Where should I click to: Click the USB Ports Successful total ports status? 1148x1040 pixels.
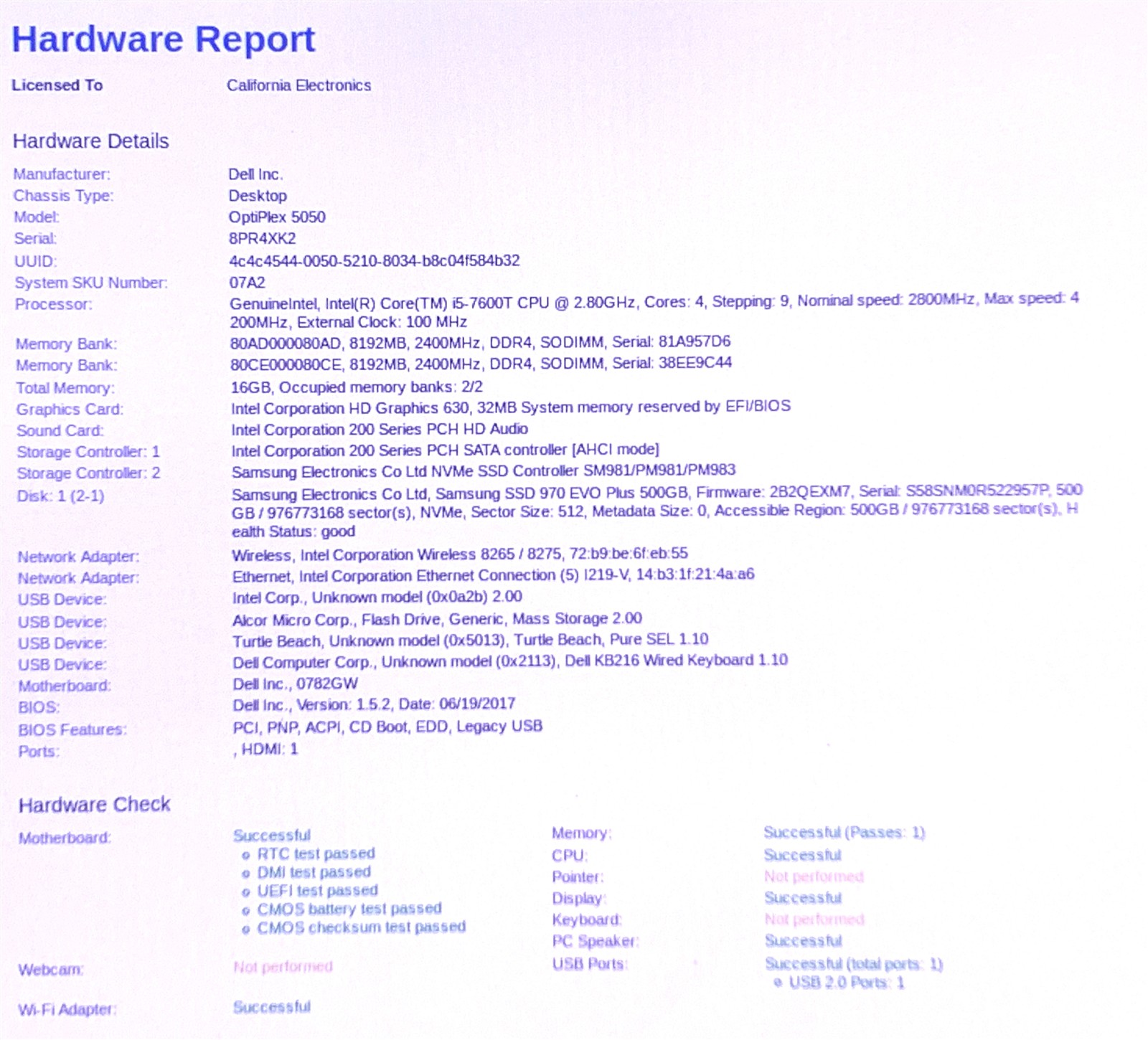853,964
